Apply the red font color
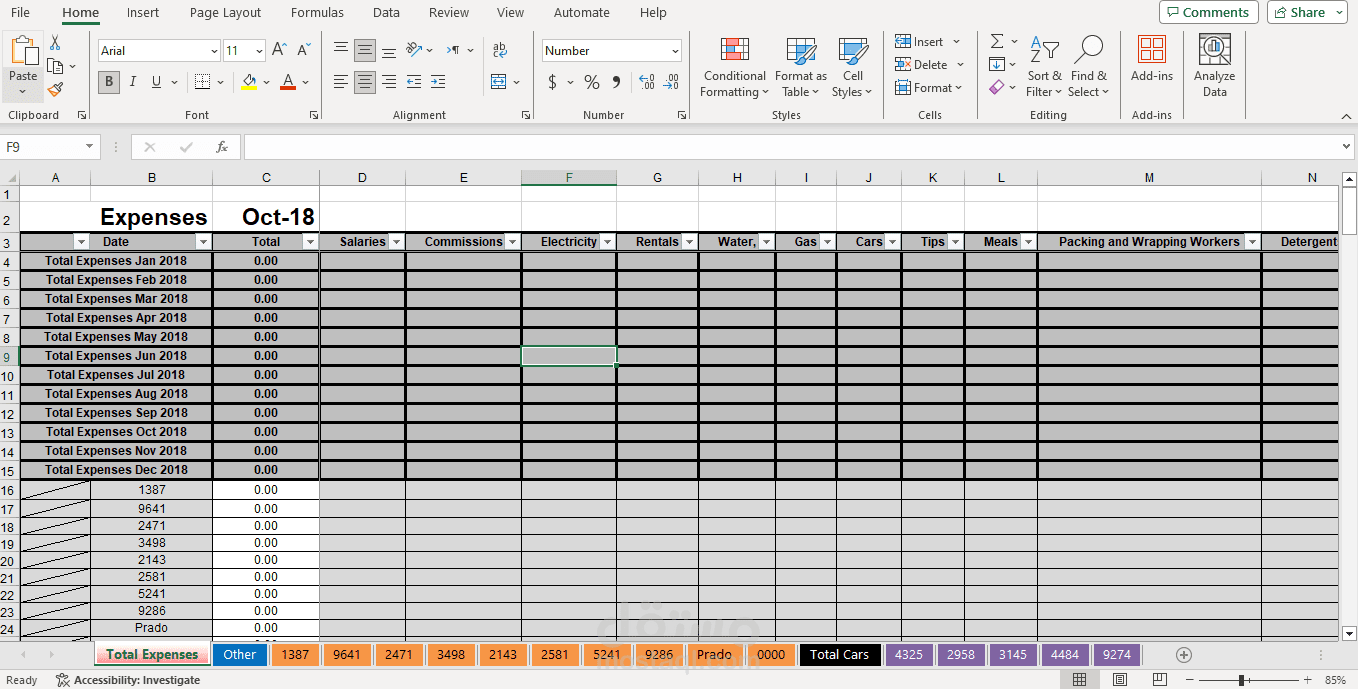Image resolution: width=1358 pixels, height=689 pixels. [288, 82]
